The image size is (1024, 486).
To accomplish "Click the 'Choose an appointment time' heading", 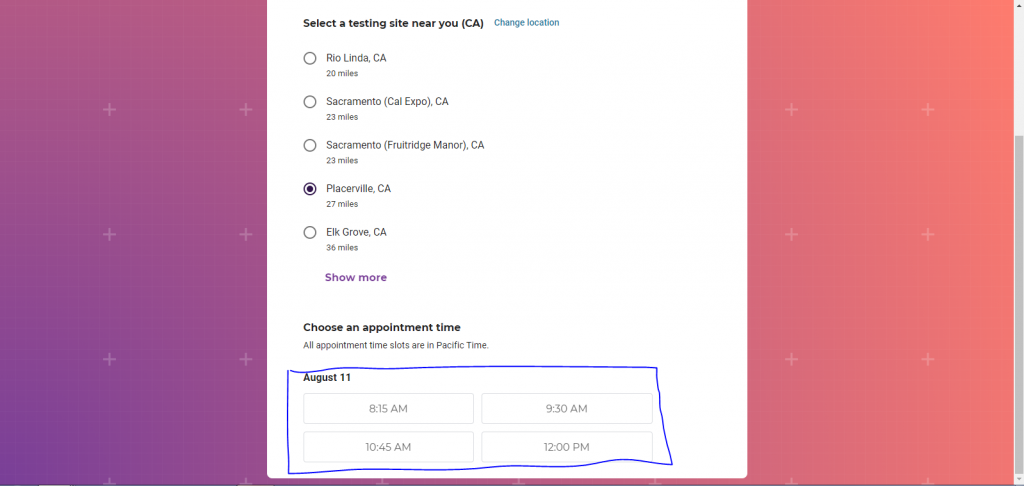I will point(382,327).
